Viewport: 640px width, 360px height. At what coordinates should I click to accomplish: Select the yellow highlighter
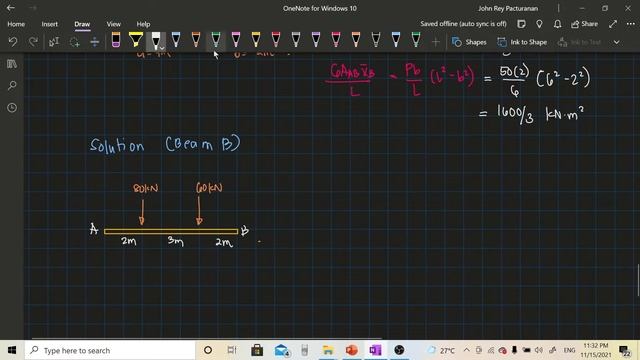pos(136,40)
